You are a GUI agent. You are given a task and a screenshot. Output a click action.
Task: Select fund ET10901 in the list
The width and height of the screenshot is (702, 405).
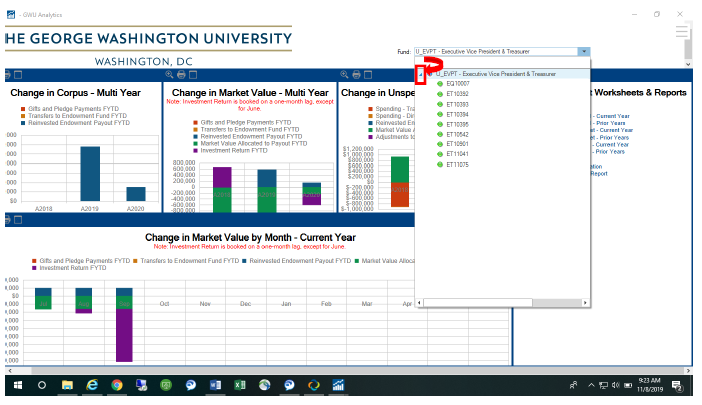(x=457, y=144)
